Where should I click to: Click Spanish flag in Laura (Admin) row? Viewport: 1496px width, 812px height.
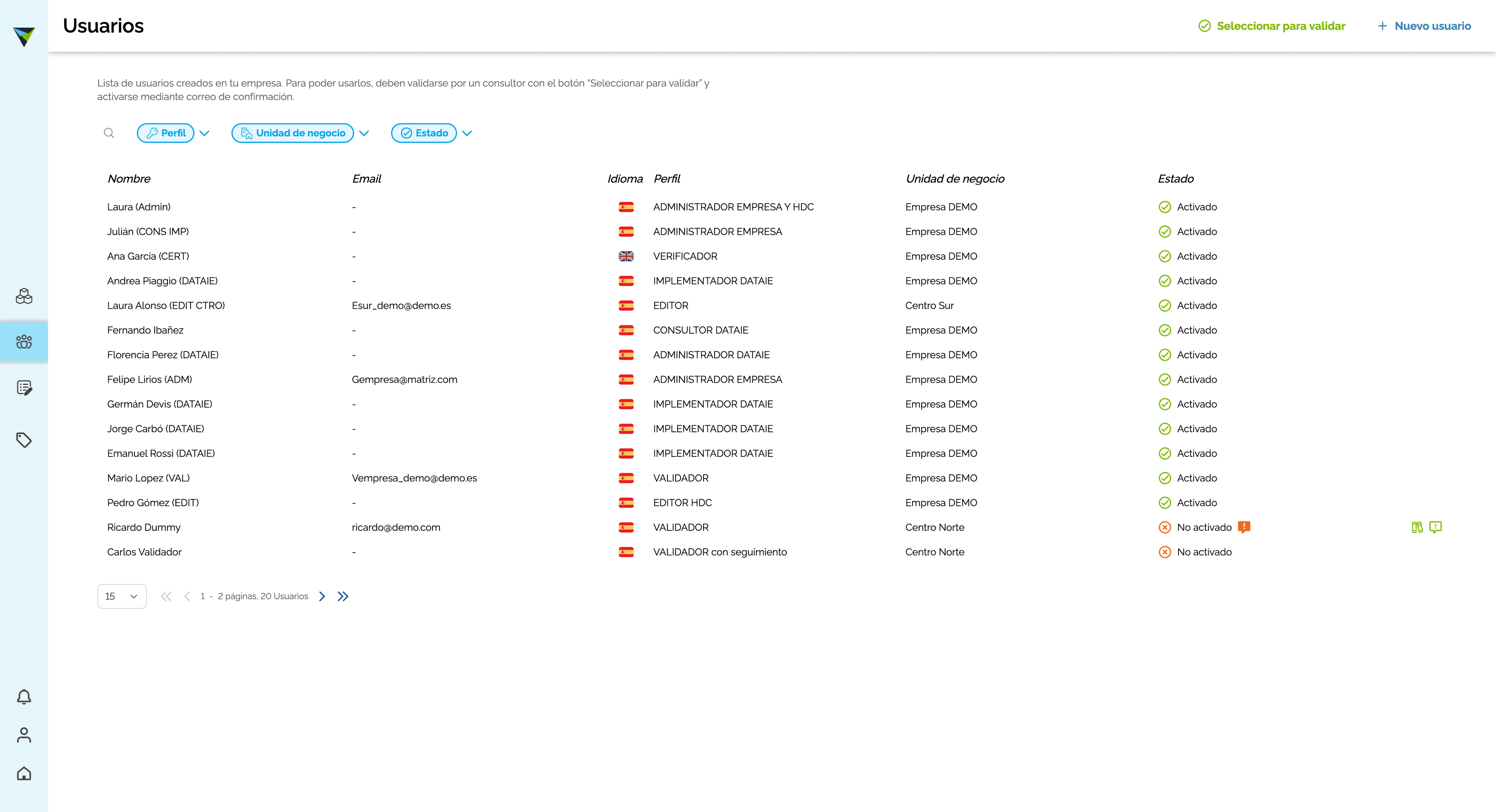pos(626,207)
